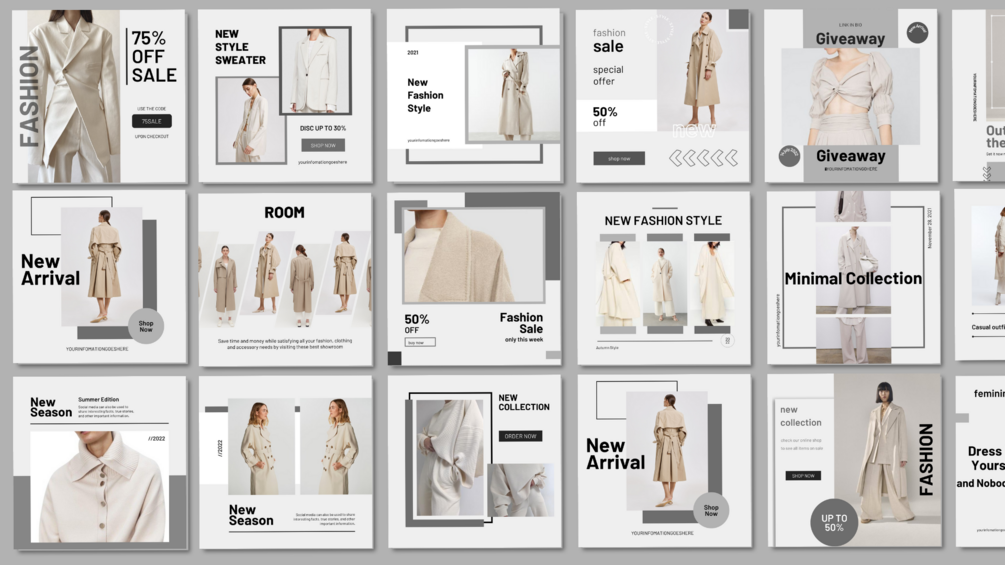Viewport: 1005px width, 565px height.
Task: Click the 'special offer' text
Action: pos(608,76)
